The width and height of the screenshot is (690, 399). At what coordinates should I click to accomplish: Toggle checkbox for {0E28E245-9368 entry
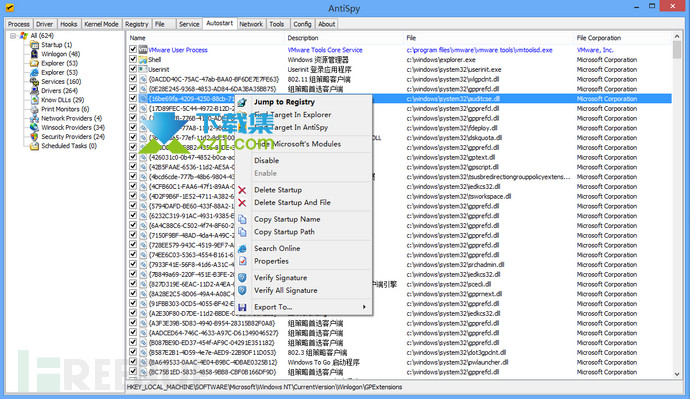(133, 88)
